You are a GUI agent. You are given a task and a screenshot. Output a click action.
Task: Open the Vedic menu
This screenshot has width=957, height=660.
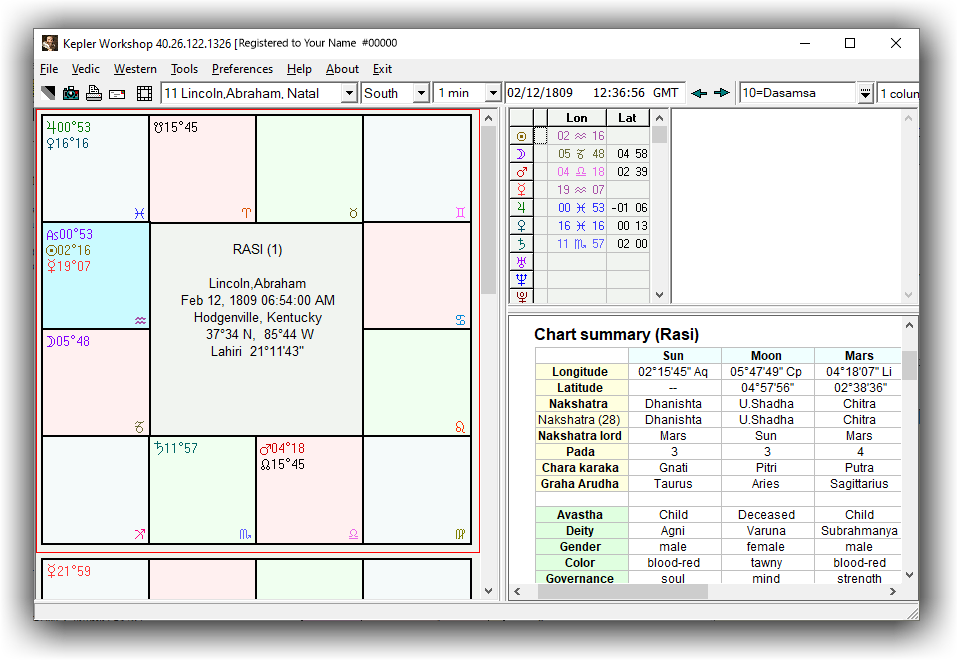tap(85, 69)
